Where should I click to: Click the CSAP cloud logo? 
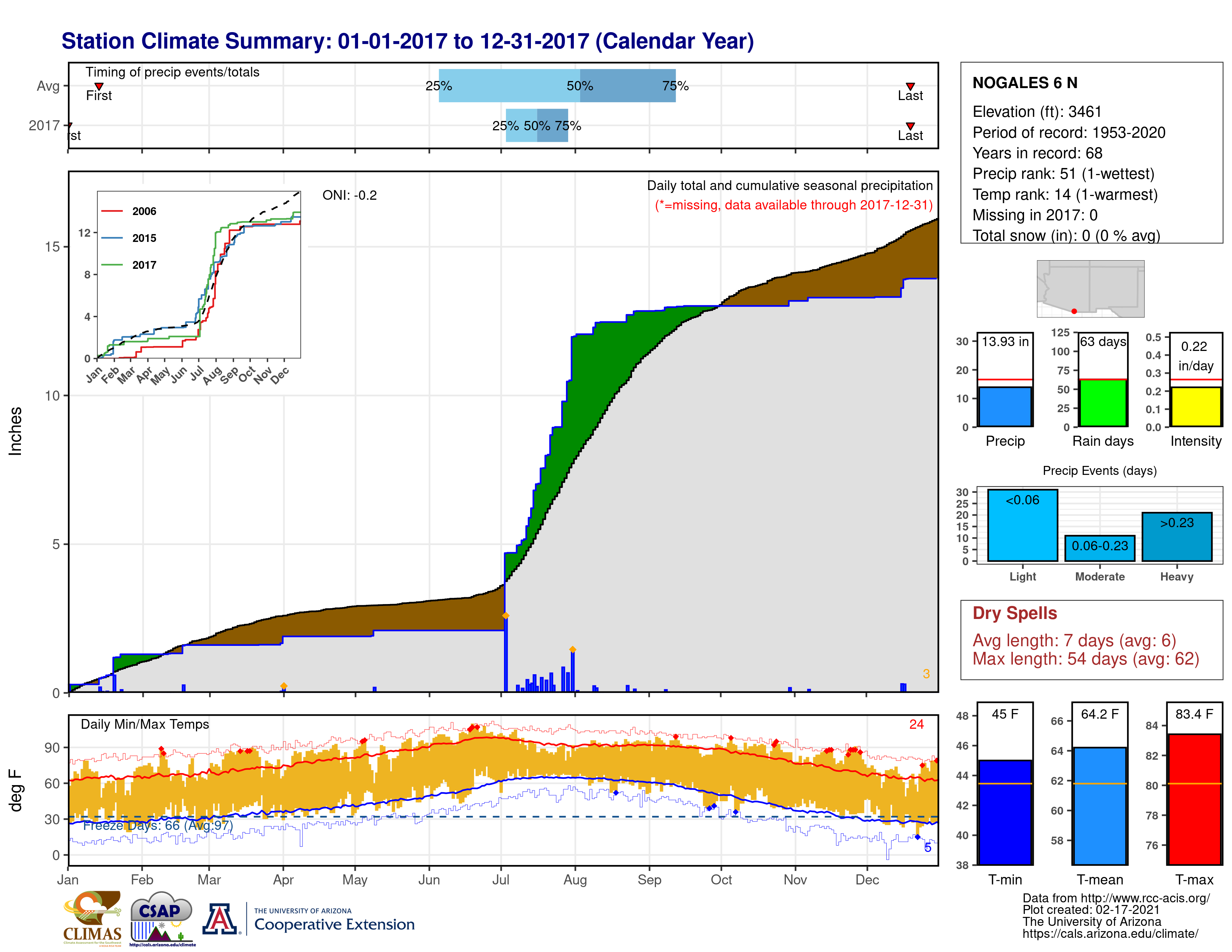[162, 918]
